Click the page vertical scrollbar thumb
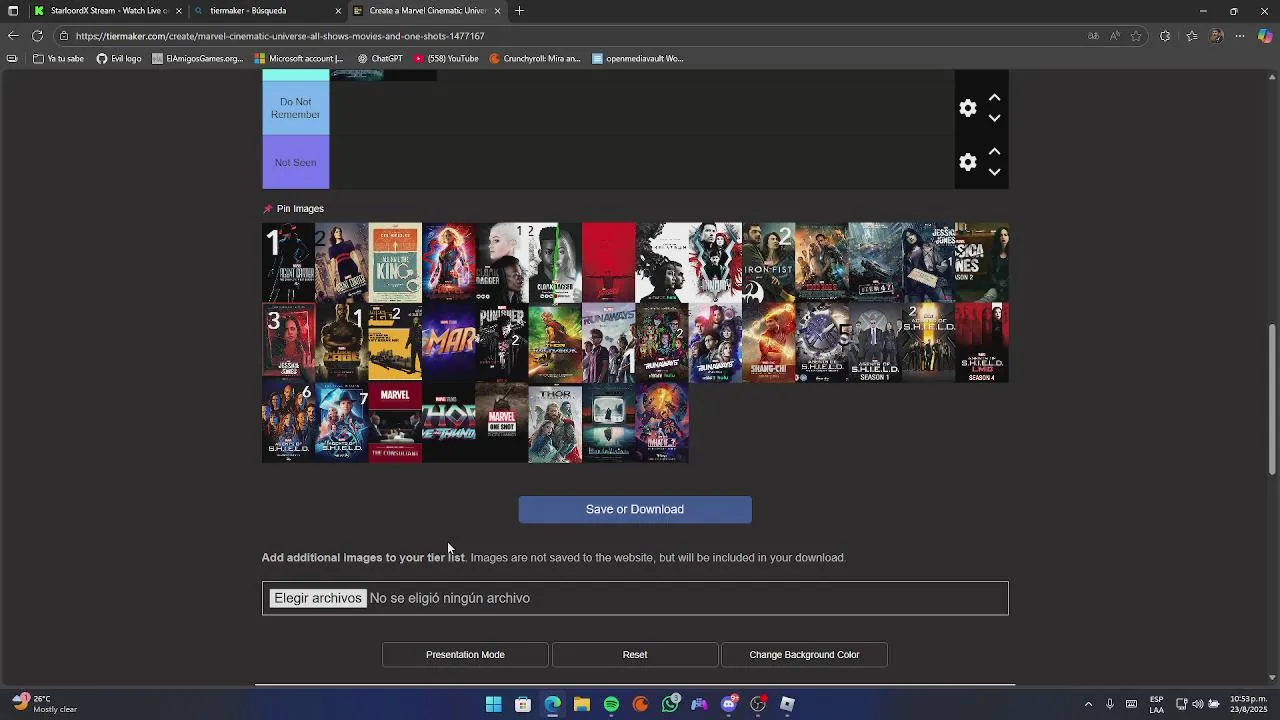 point(1272,399)
